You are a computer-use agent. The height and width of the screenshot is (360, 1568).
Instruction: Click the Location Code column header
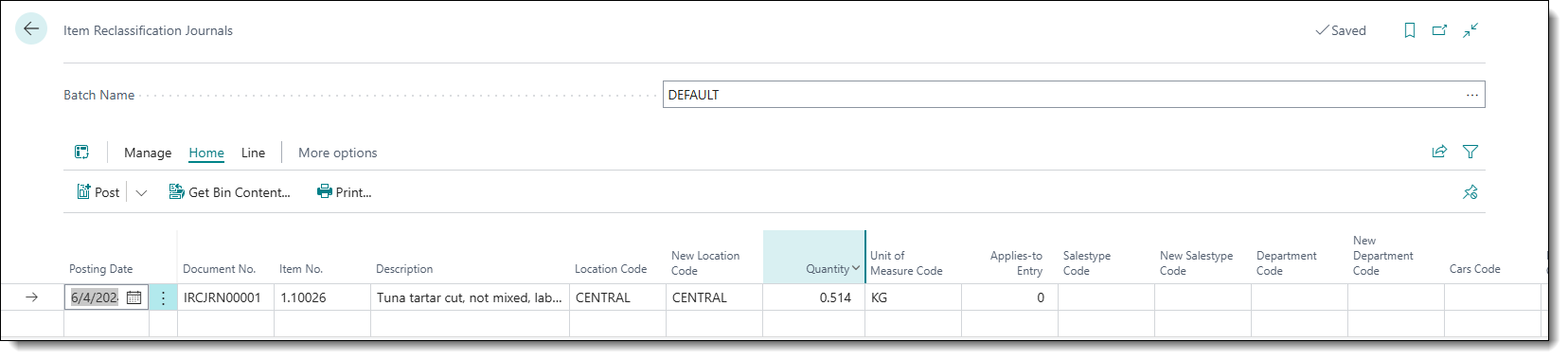coord(611,269)
